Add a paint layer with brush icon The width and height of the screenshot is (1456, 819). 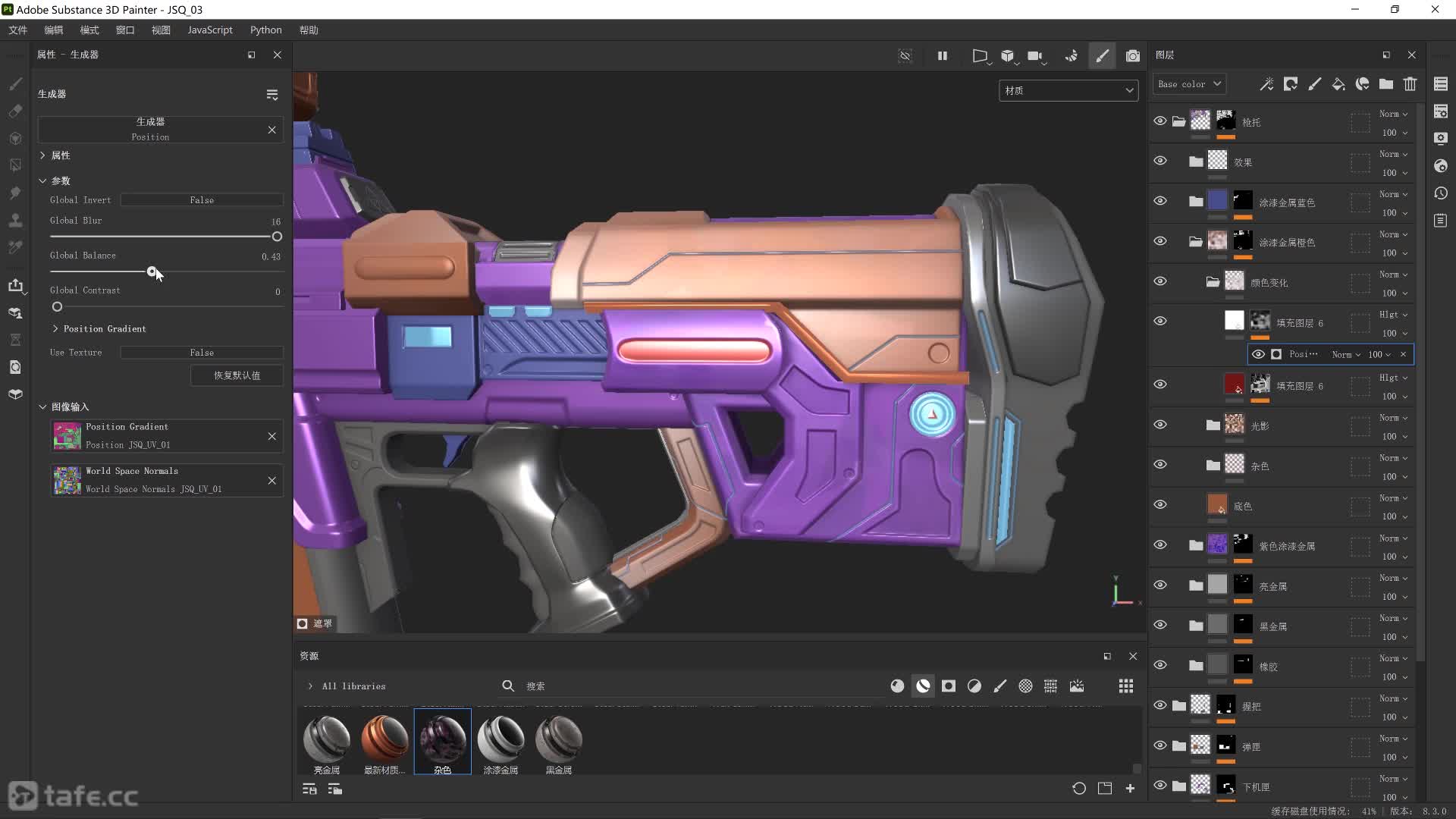[x=1314, y=84]
